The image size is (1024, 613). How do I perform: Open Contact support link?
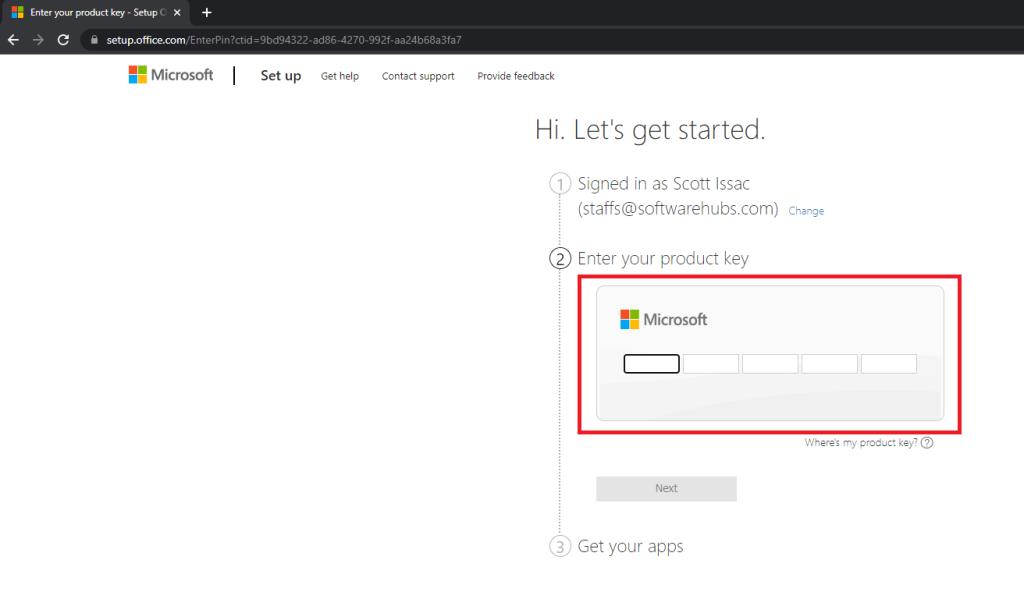pos(418,76)
